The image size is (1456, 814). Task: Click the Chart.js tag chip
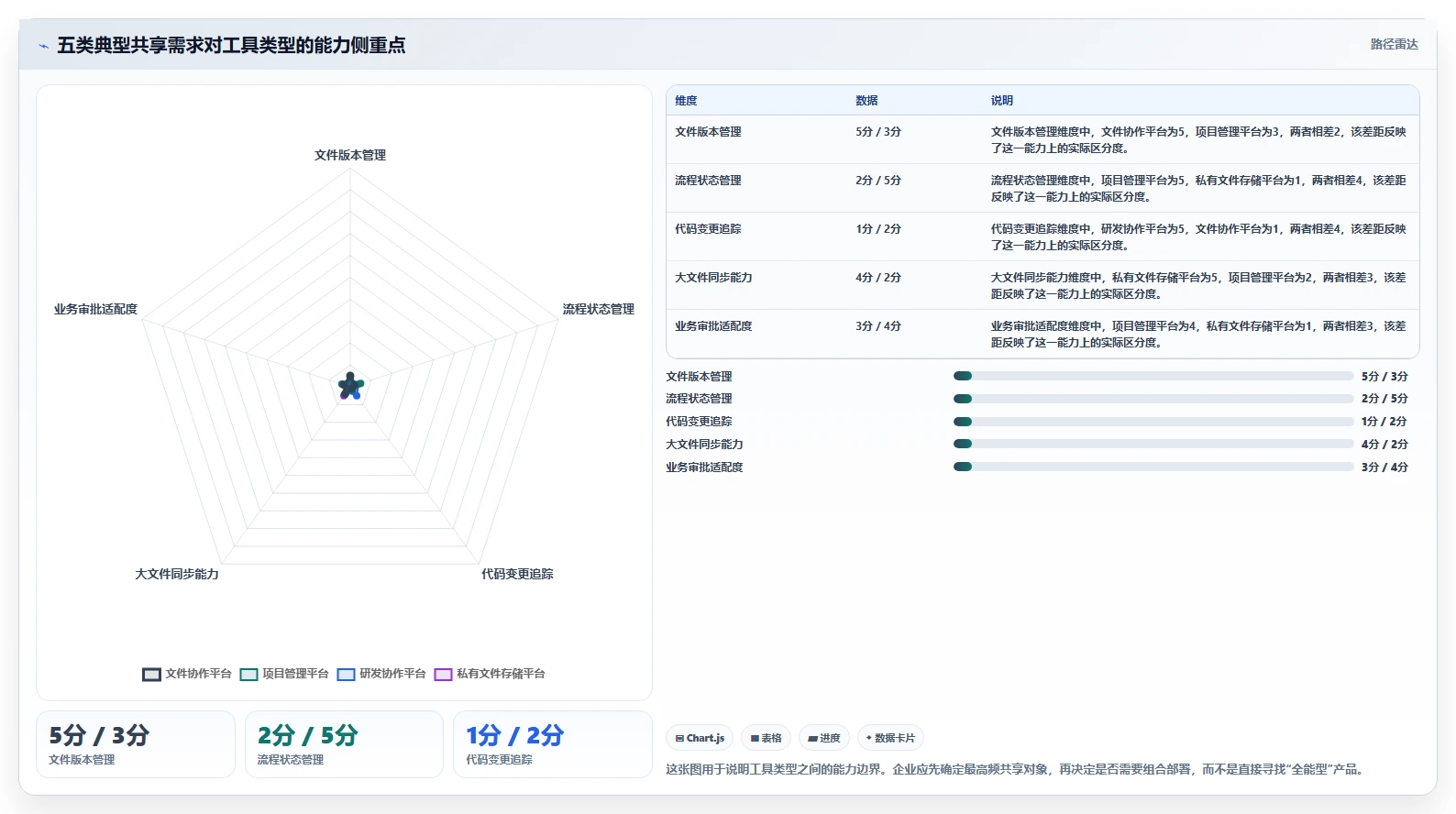(700, 738)
